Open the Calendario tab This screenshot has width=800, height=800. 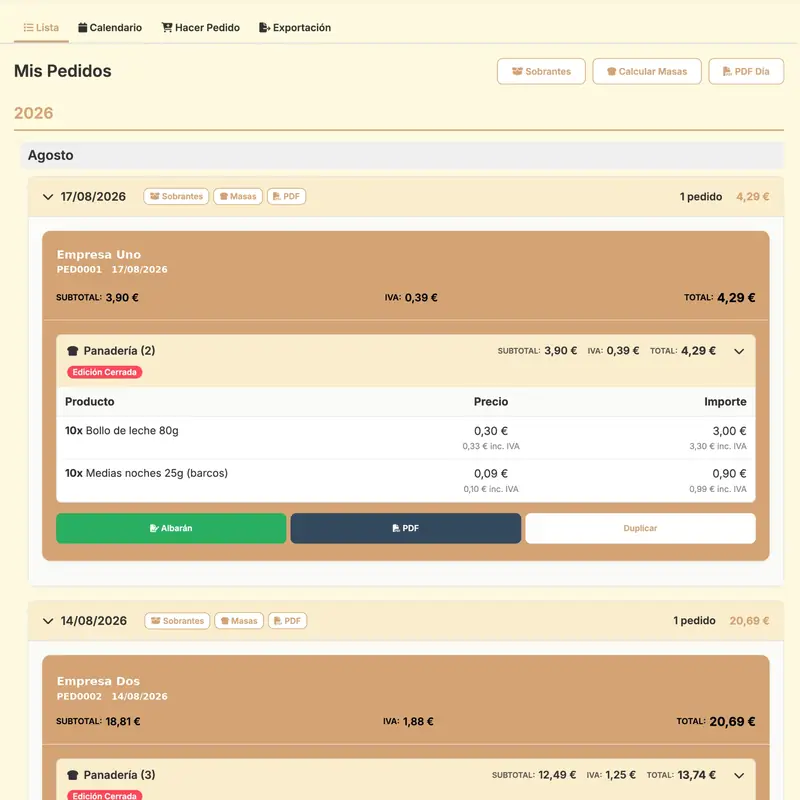tap(110, 28)
